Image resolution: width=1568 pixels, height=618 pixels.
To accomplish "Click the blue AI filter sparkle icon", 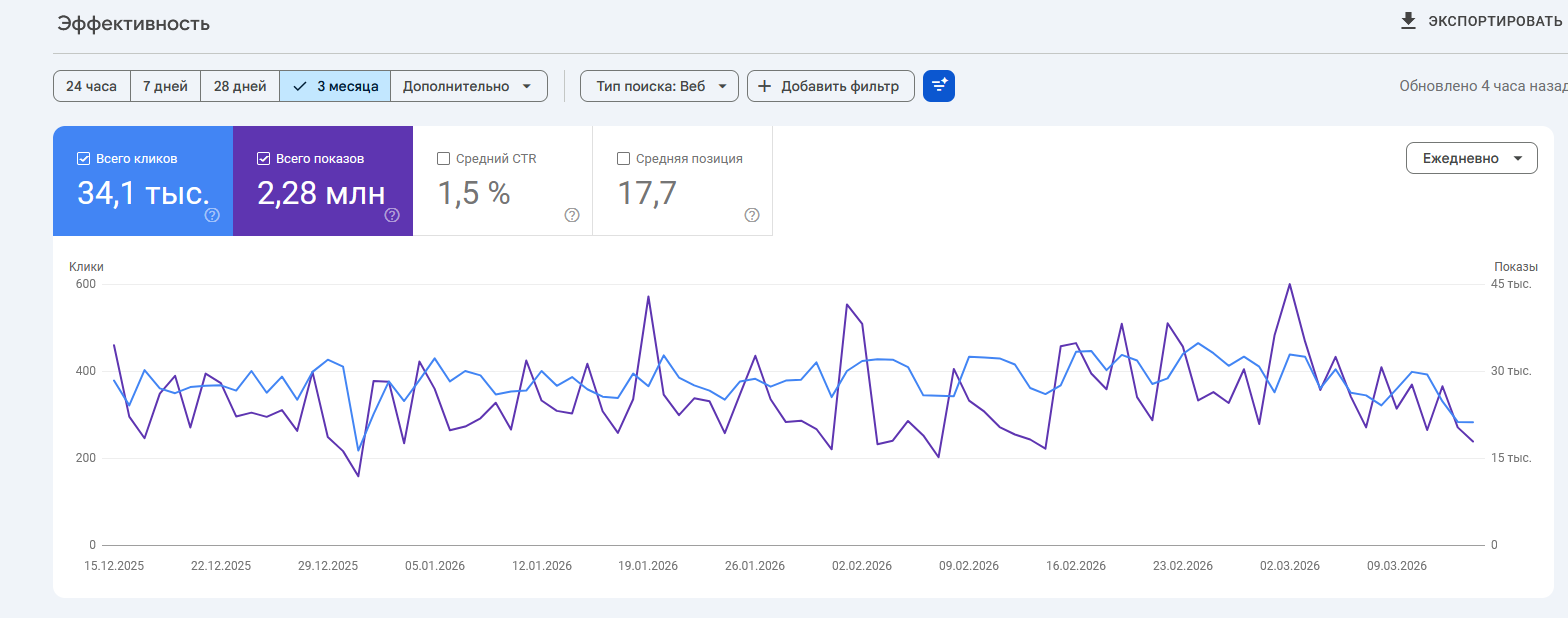I will pyautogui.click(x=939, y=86).
